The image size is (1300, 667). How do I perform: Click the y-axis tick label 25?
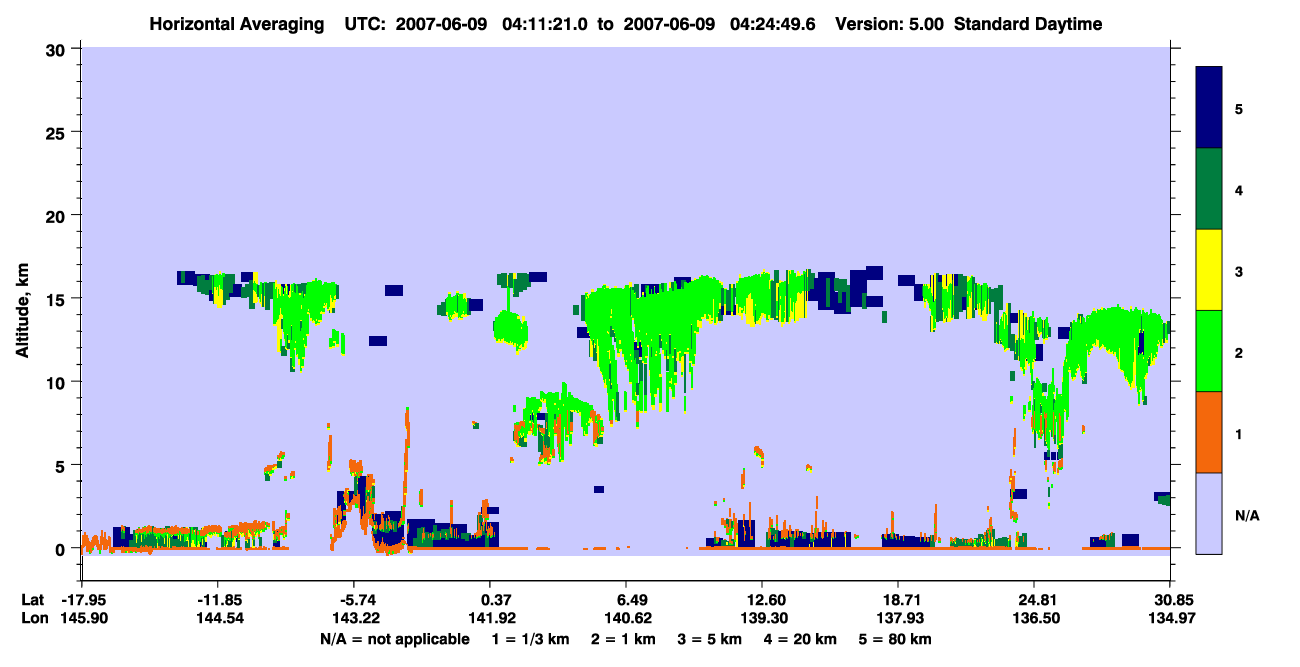point(58,132)
